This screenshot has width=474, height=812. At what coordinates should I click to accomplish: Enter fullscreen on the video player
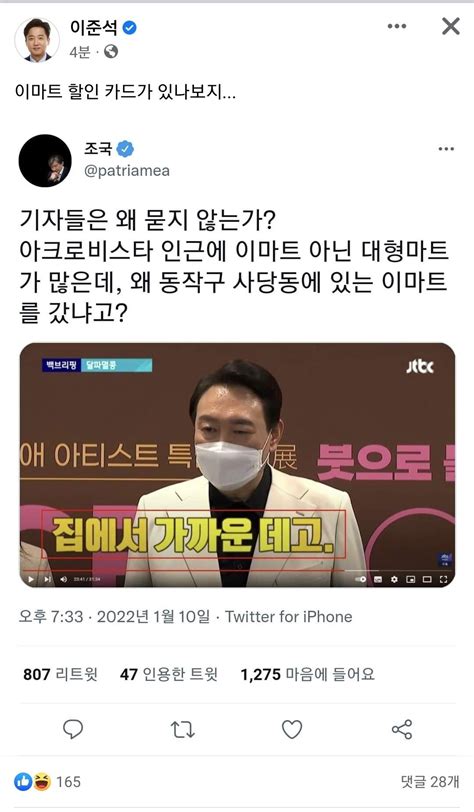click(443, 579)
